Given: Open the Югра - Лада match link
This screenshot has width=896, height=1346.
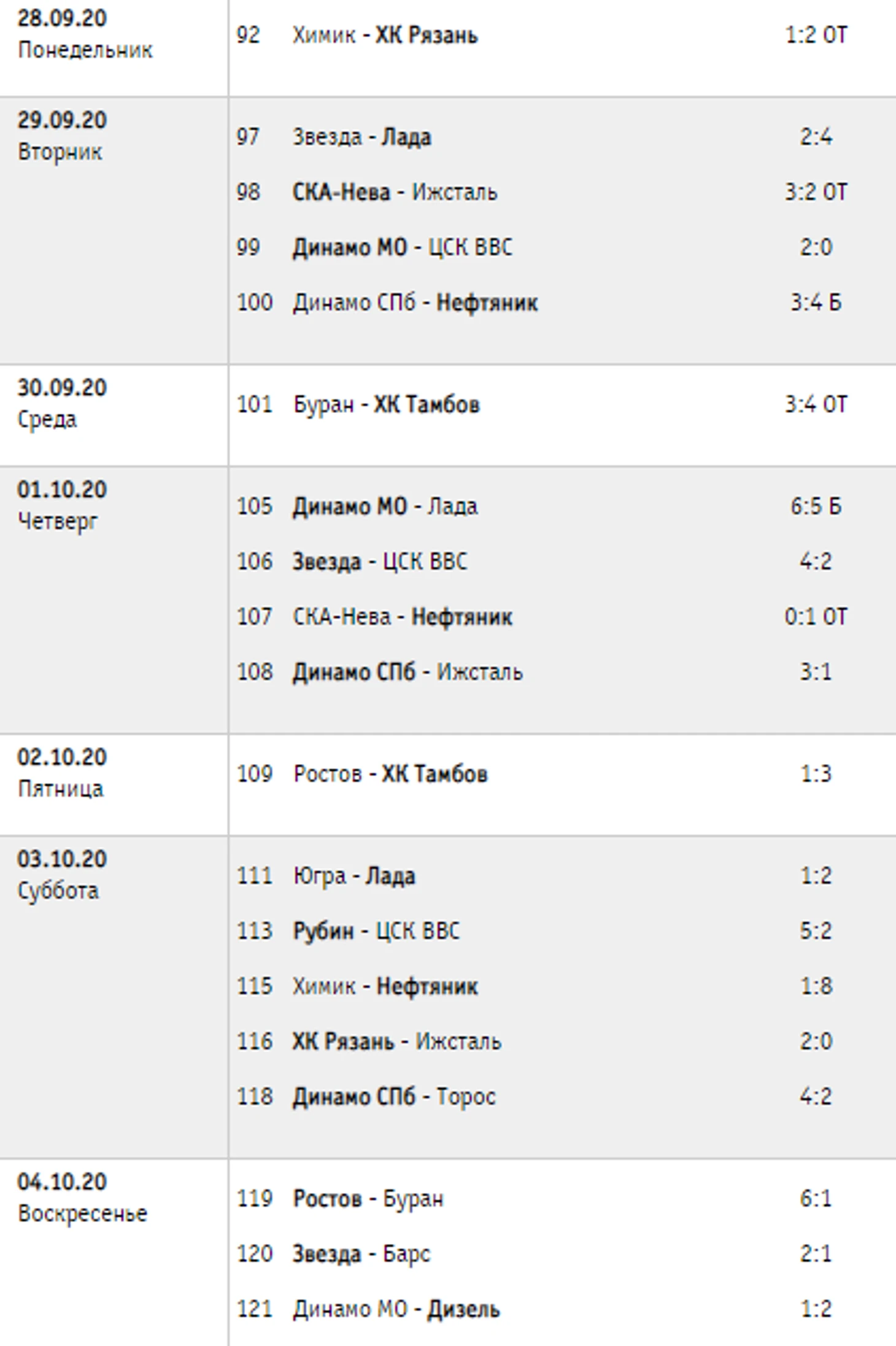Looking at the screenshot, I should (x=353, y=876).
